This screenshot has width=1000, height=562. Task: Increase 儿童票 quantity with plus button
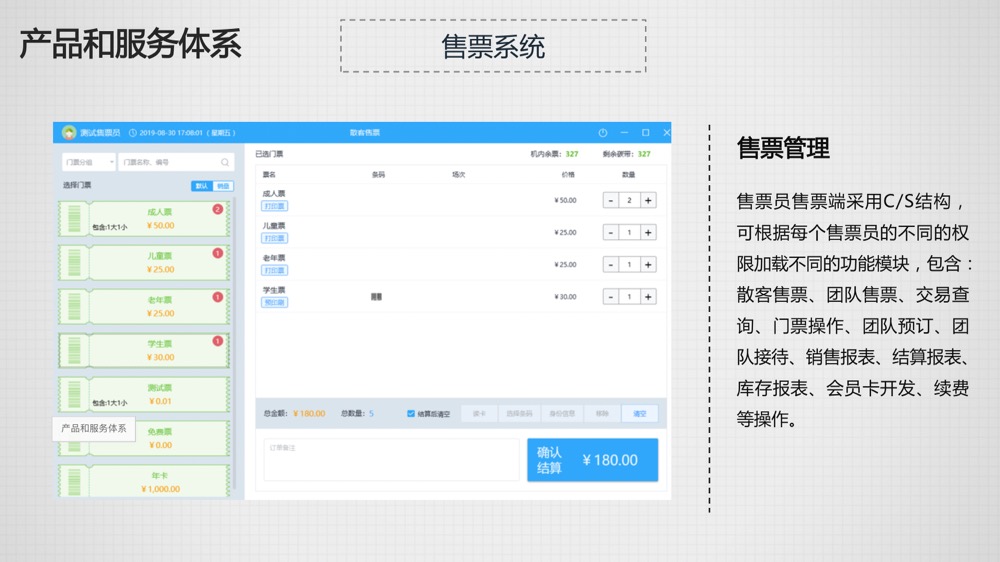coord(648,232)
